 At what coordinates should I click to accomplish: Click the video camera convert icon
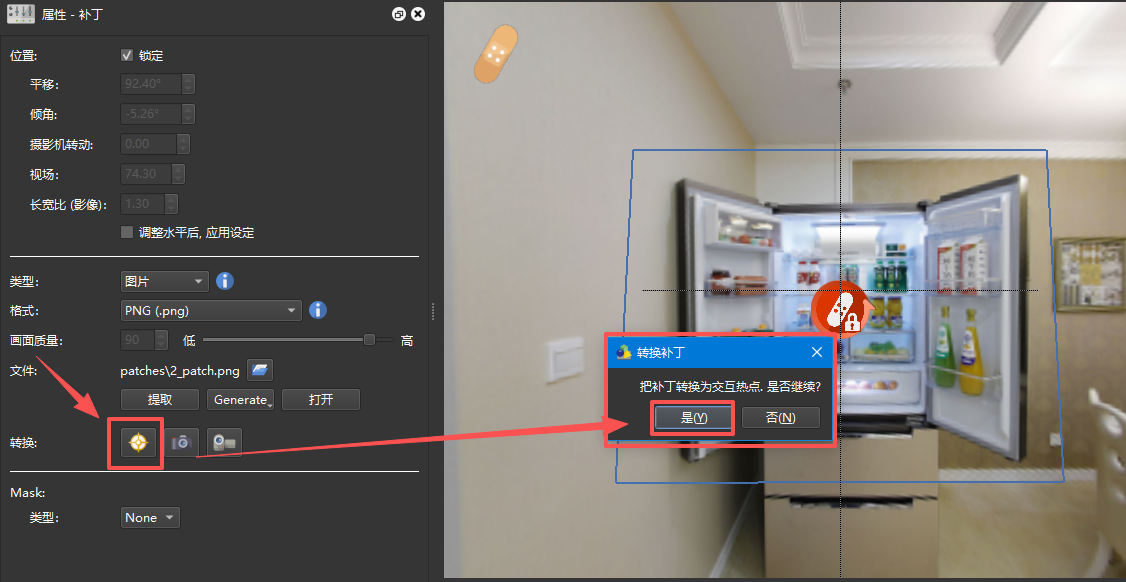point(225,442)
